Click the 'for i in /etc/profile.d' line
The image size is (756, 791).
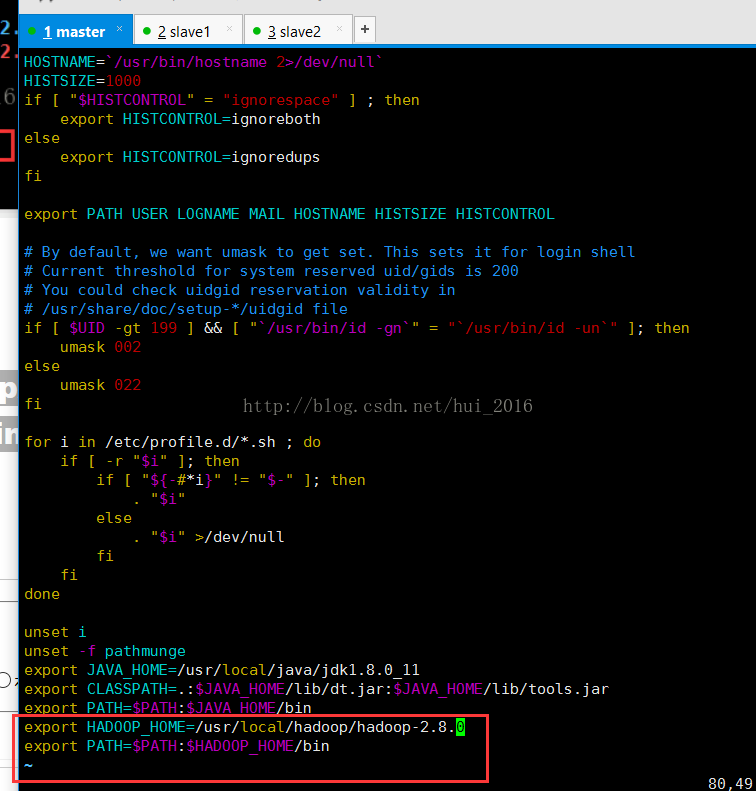[x=172, y=442]
